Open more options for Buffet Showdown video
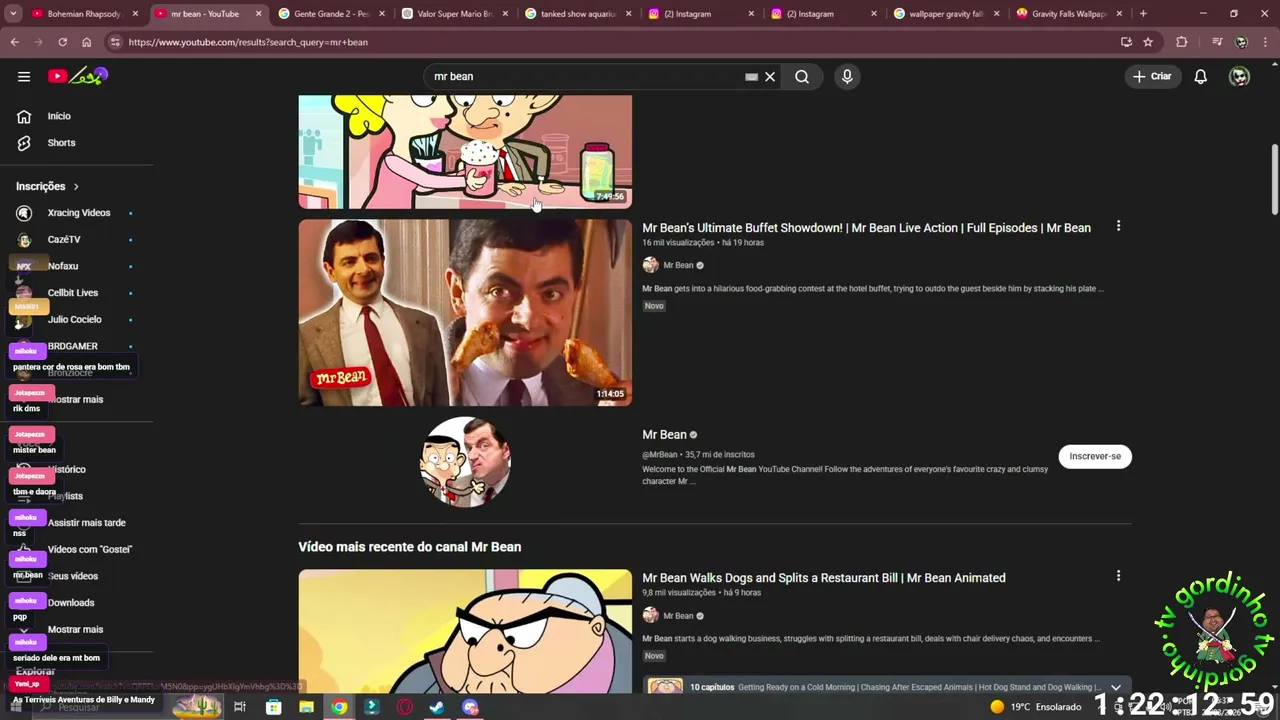Screen dimensions: 1280x720 pos(1118,226)
